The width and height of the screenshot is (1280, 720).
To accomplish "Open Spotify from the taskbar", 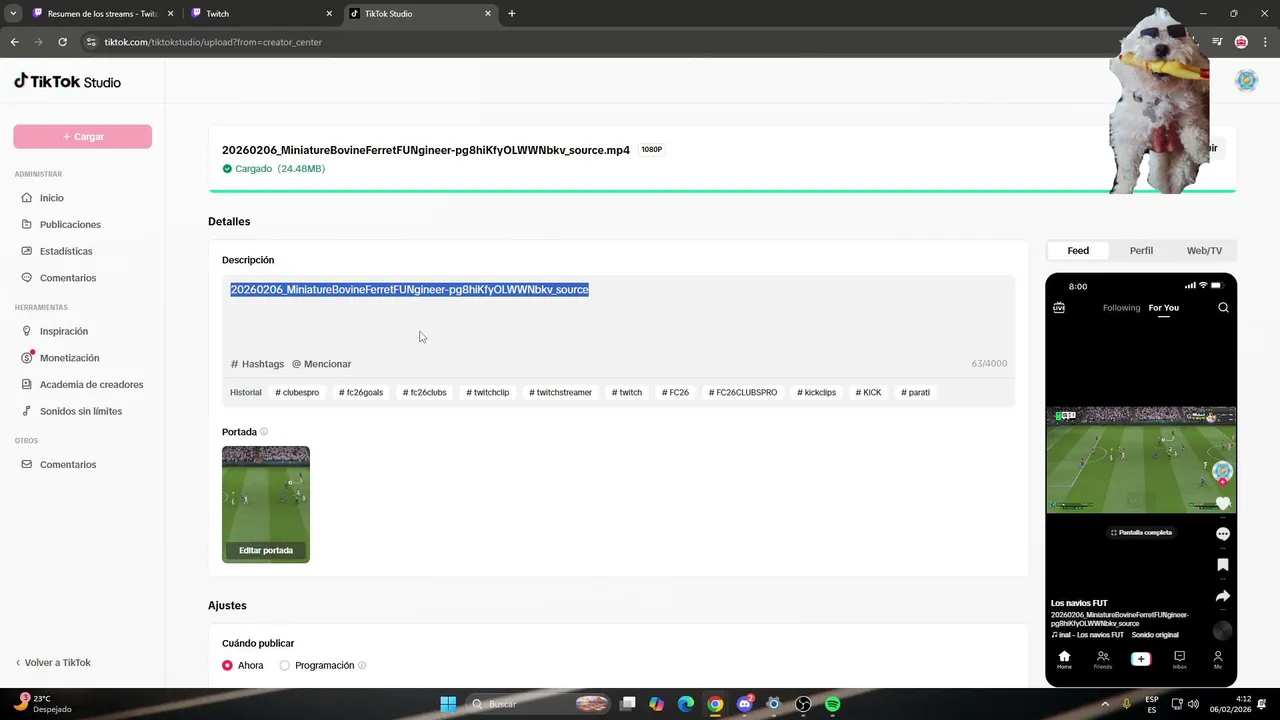I will pos(833,704).
